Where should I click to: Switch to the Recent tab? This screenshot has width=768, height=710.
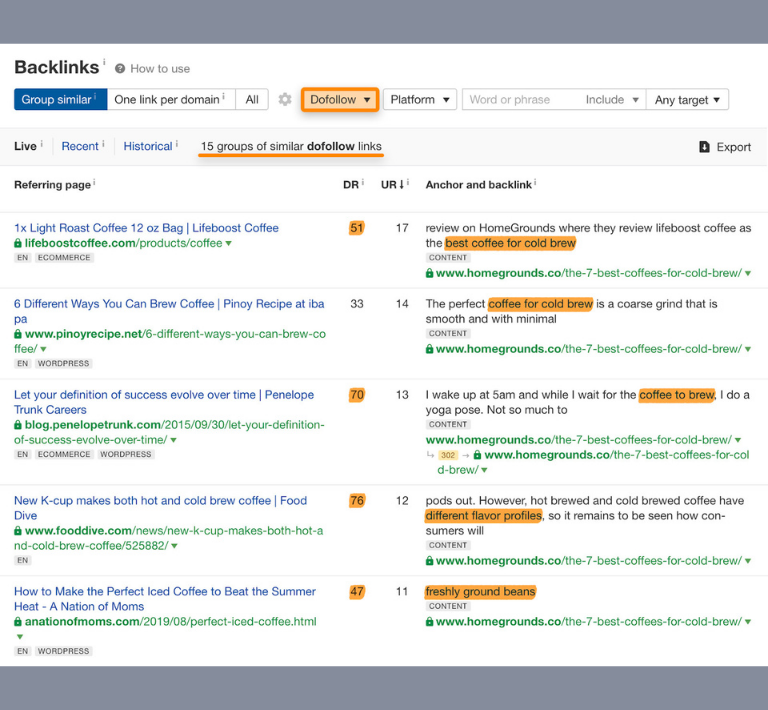click(80, 147)
